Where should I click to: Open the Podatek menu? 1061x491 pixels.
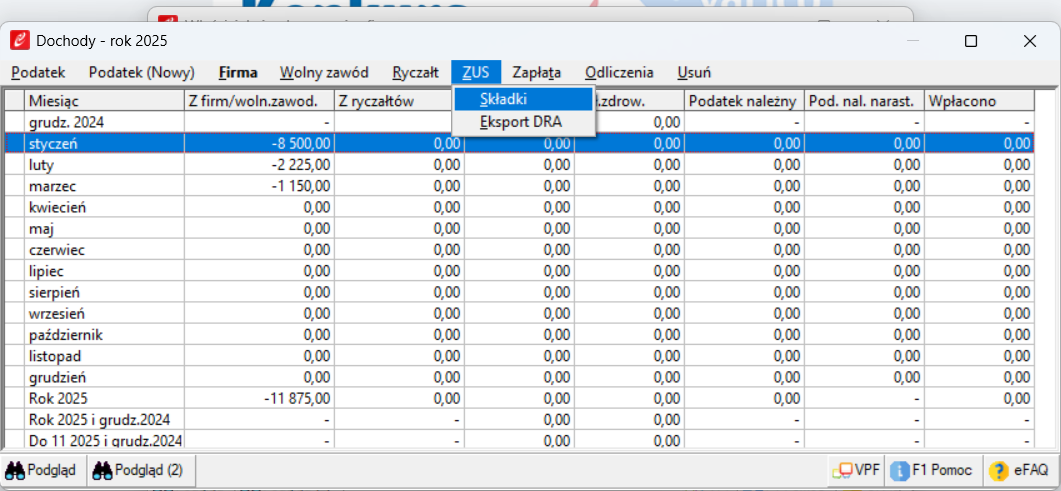(38, 72)
